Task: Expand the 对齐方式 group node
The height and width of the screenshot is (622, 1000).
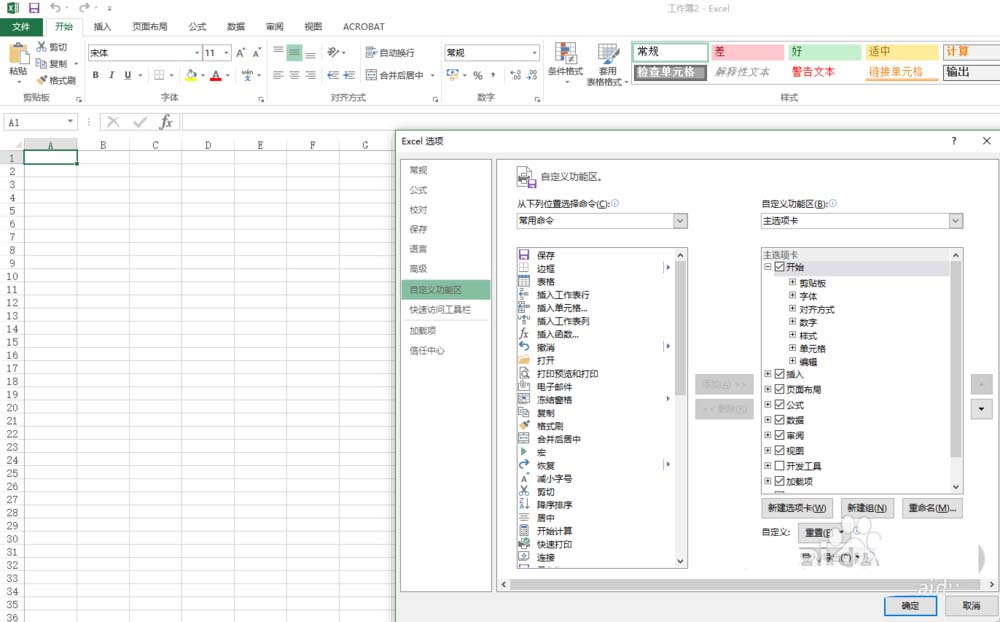Action: pos(792,309)
